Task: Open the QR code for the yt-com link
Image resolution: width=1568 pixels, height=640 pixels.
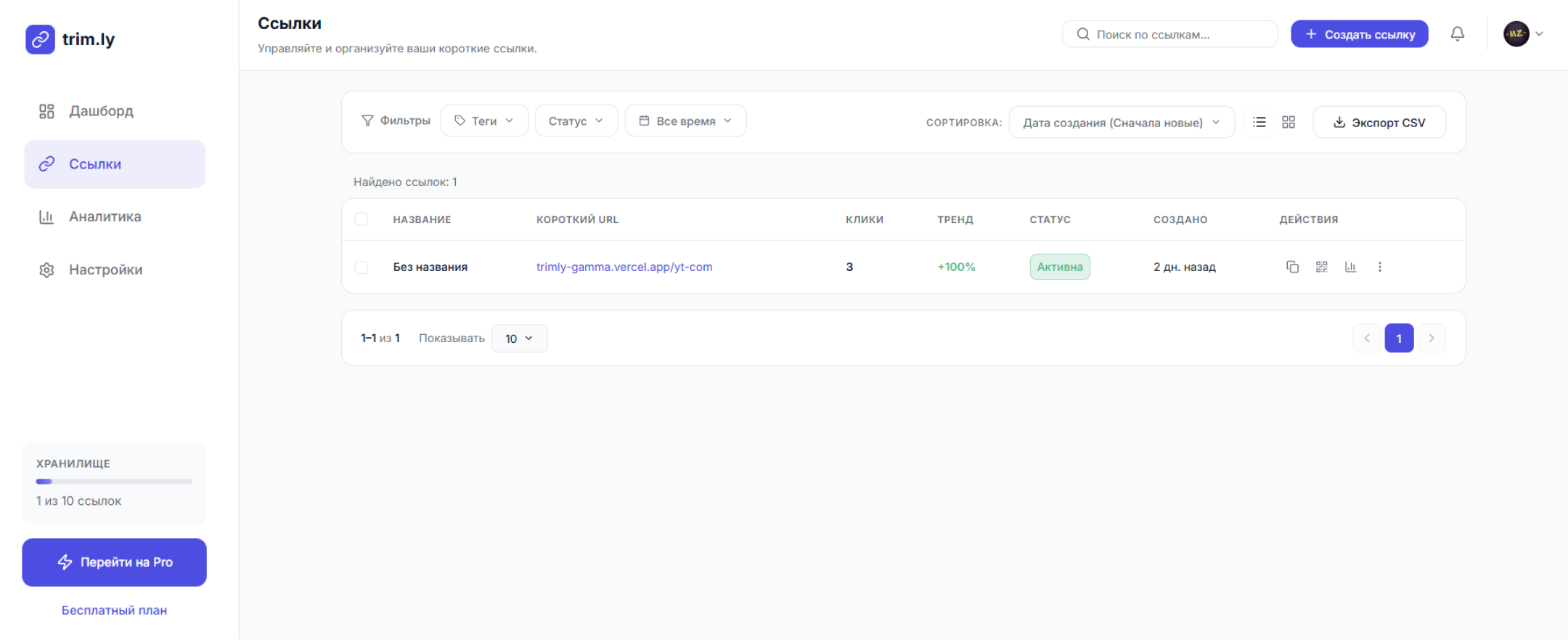Action: 1321,267
